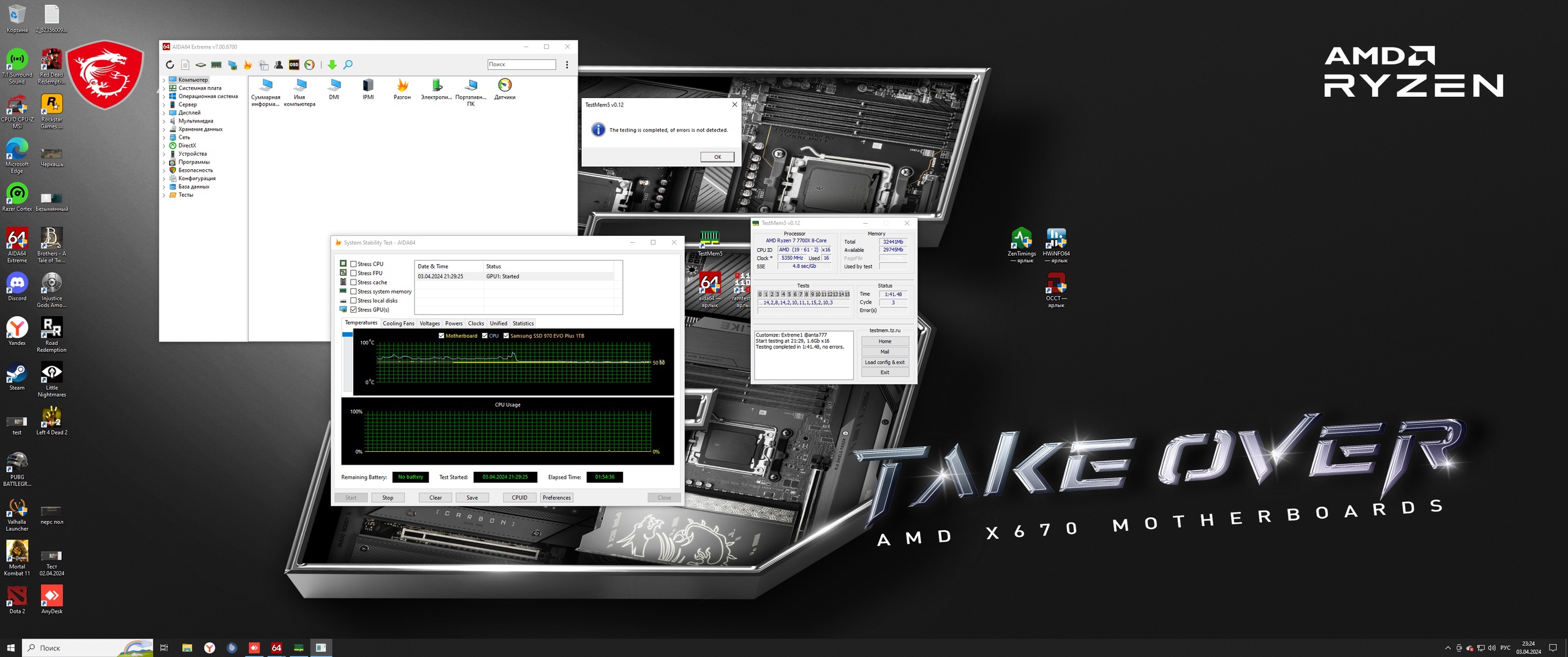Switch to the Statistics tab
1568x657 pixels.
click(x=523, y=324)
